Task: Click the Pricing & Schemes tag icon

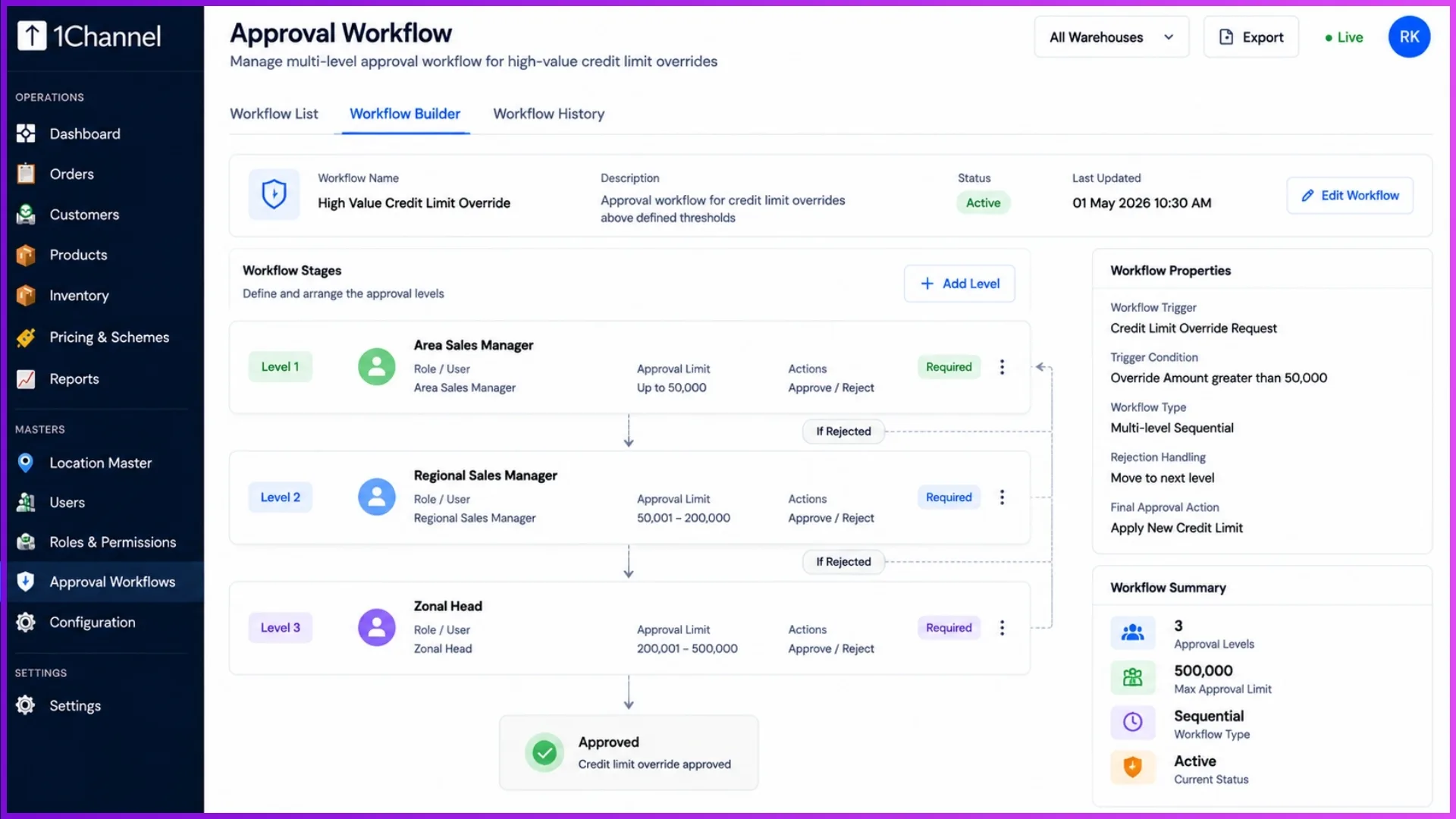Action: pyautogui.click(x=26, y=337)
